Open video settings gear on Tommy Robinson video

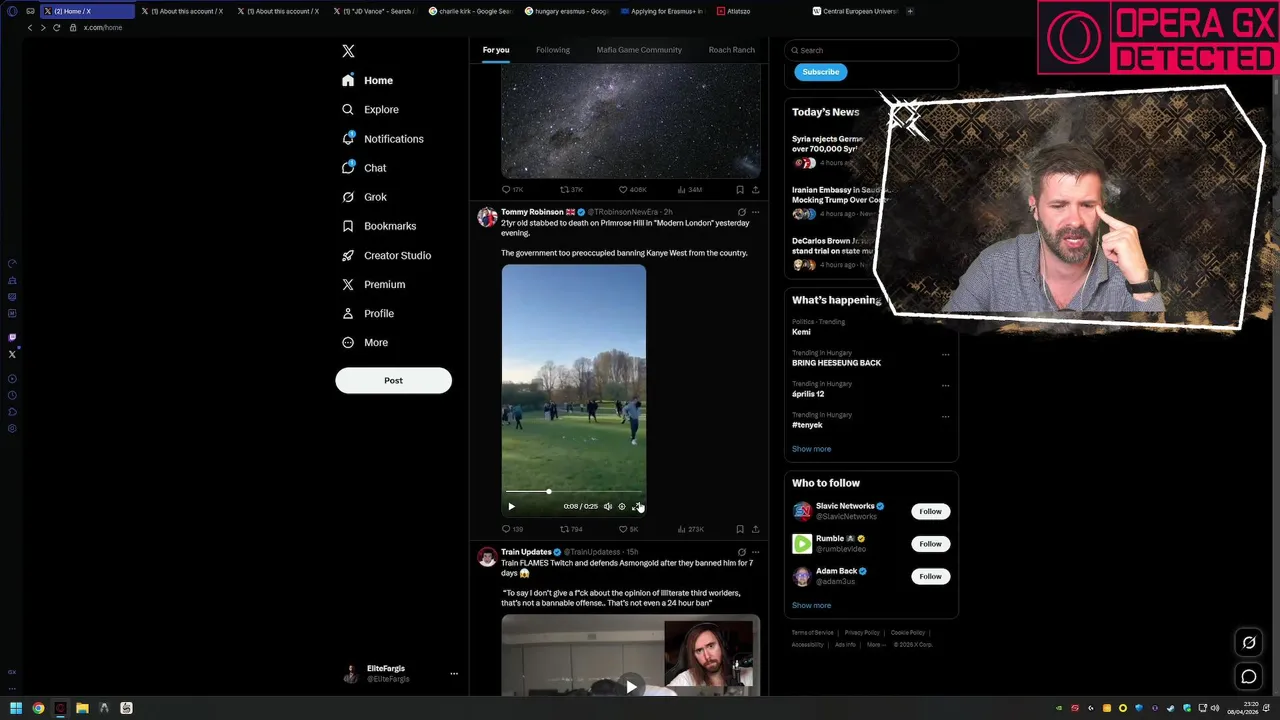pyautogui.click(x=621, y=506)
